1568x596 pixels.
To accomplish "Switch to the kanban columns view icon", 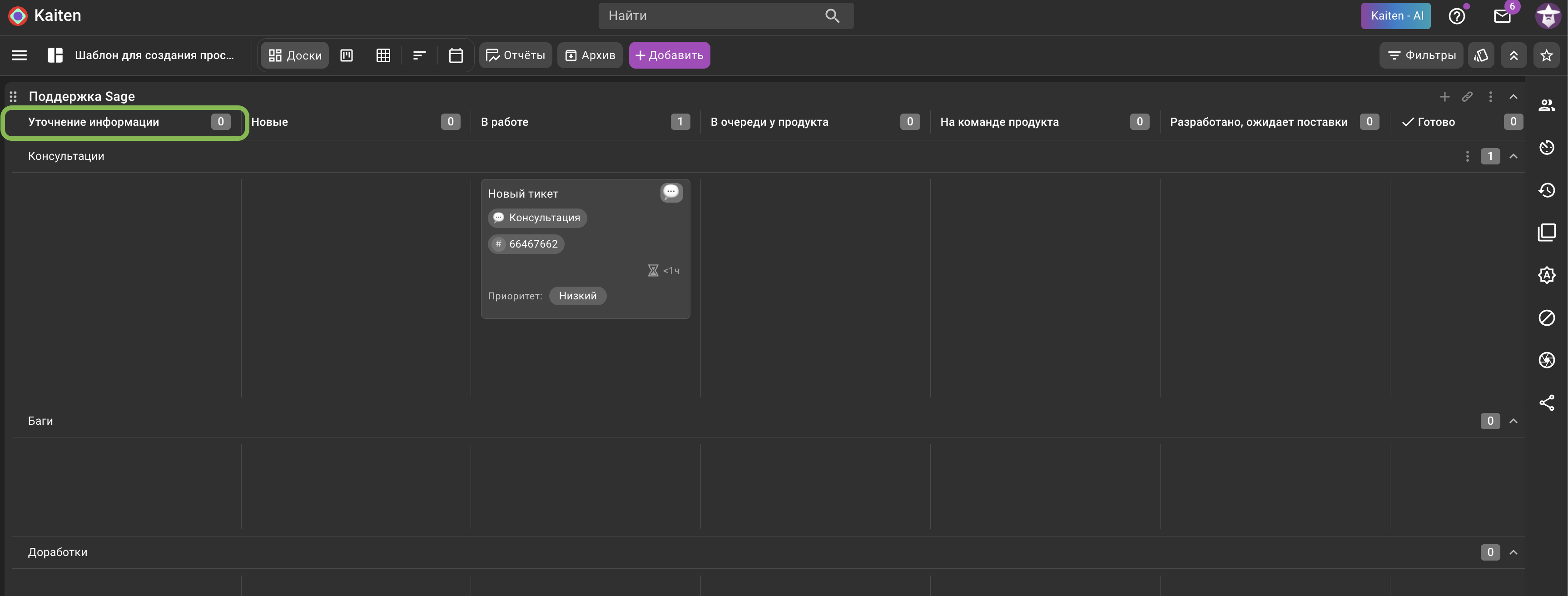I will pyautogui.click(x=346, y=55).
